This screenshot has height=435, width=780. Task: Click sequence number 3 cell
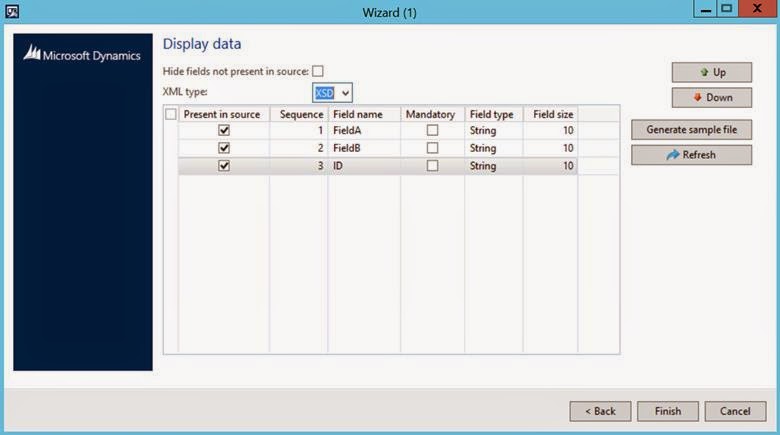click(298, 166)
